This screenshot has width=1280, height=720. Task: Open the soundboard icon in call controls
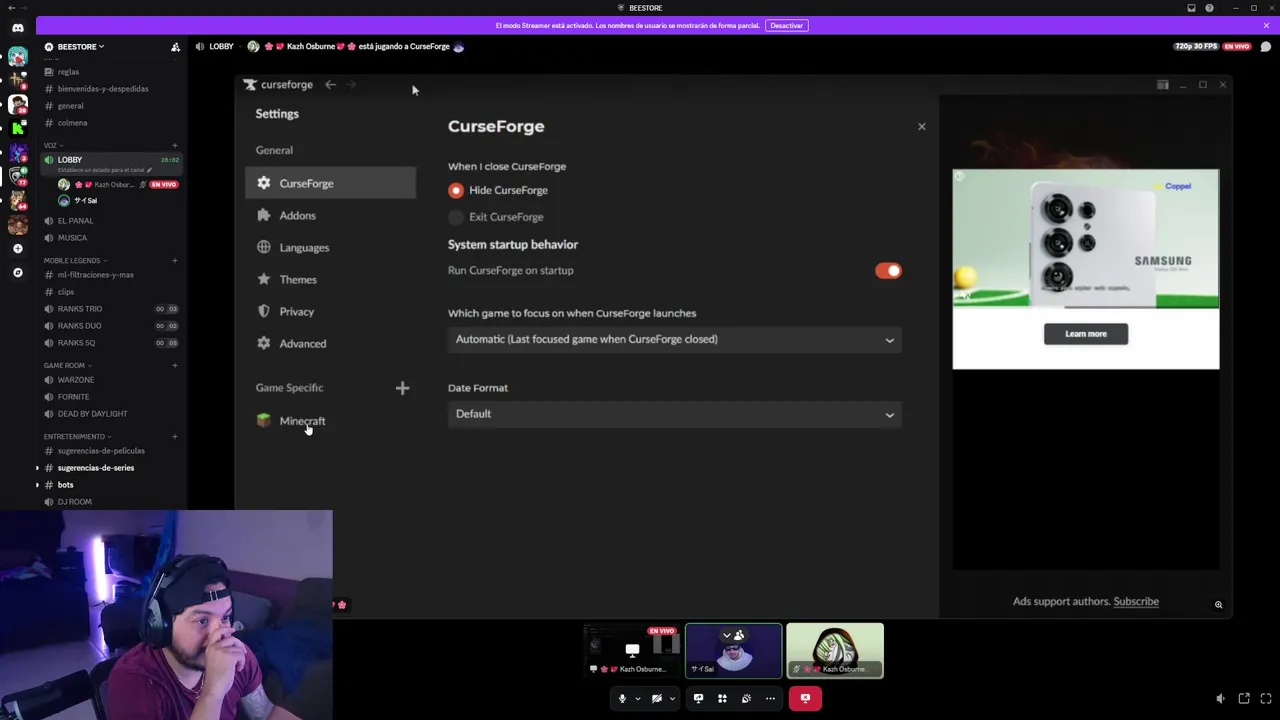(746, 698)
